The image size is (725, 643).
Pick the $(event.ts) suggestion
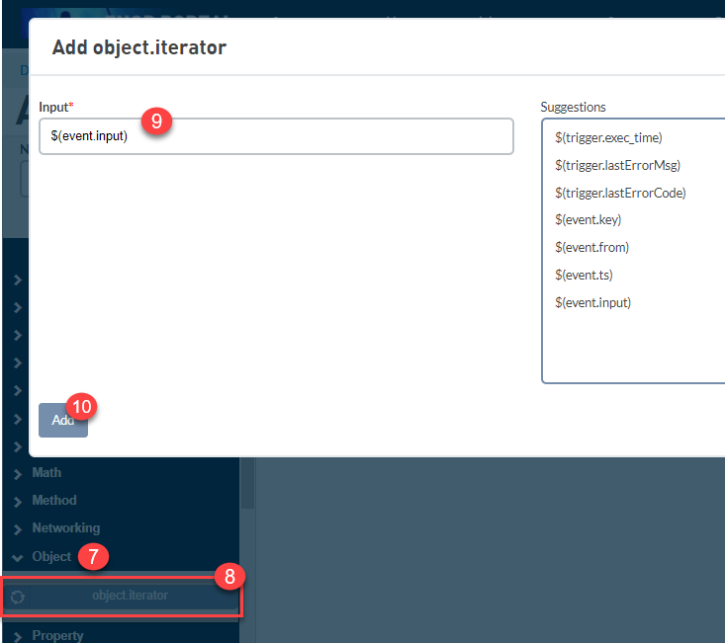click(584, 275)
